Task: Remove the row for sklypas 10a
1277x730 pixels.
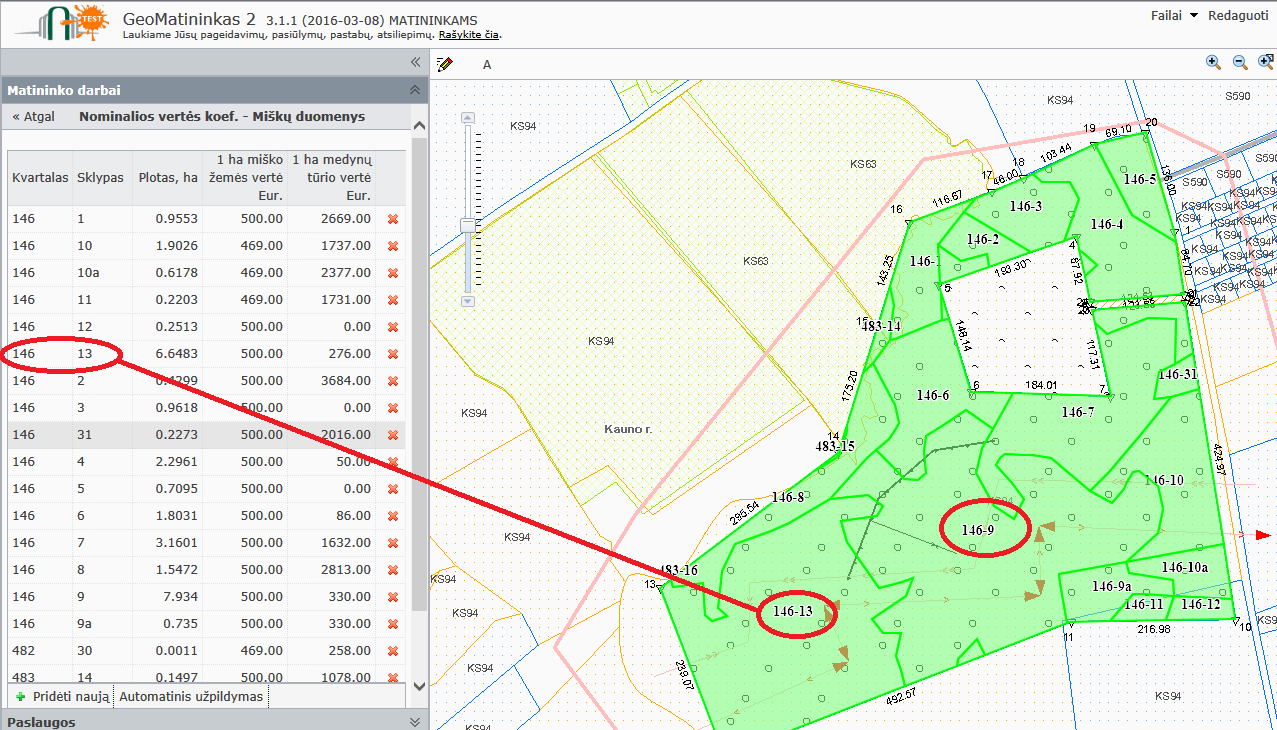Action: click(393, 273)
